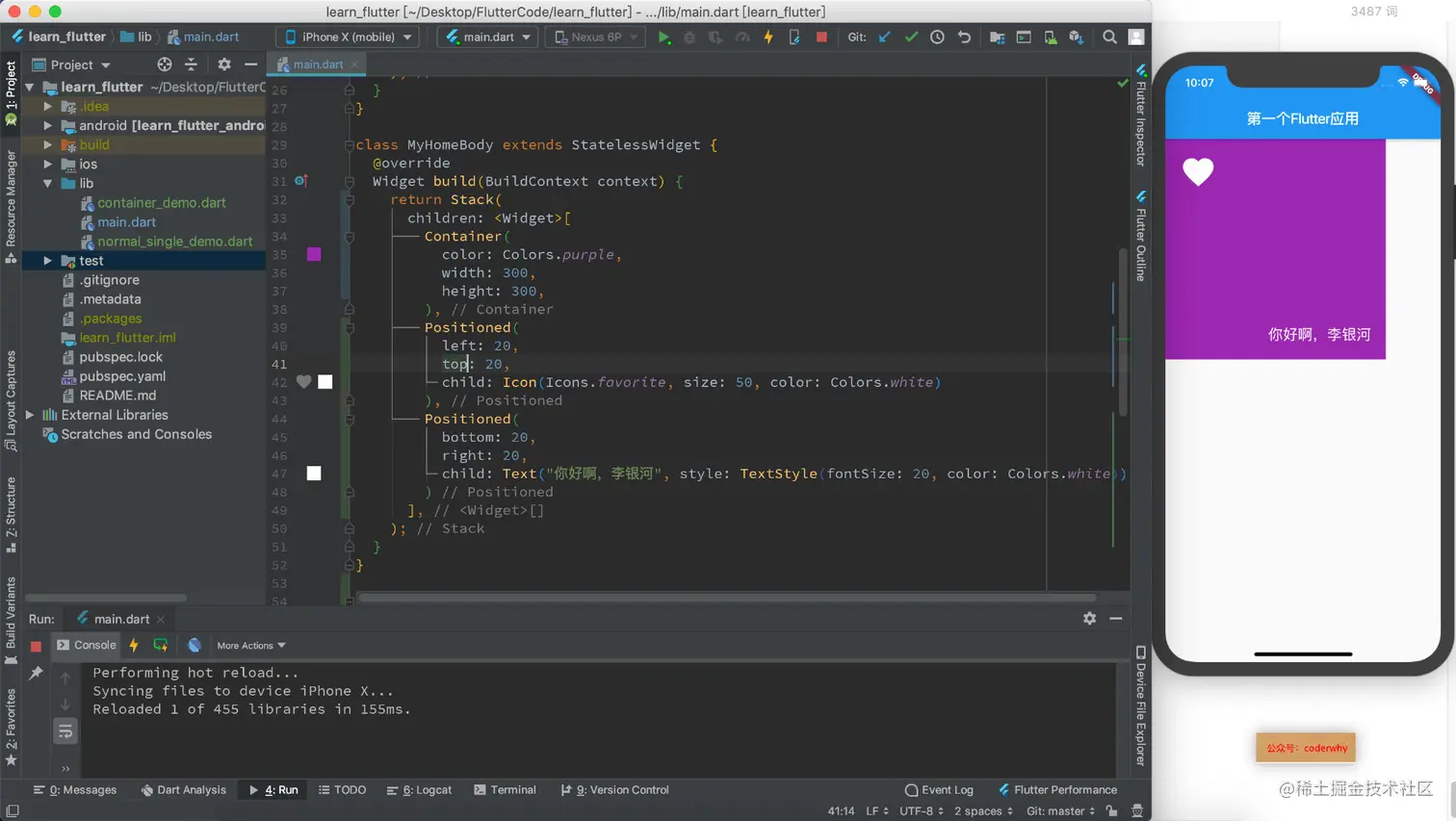Click the purple color swatch in gutter
Viewport: 1456px width, 821px height.
pyautogui.click(x=314, y=254)
